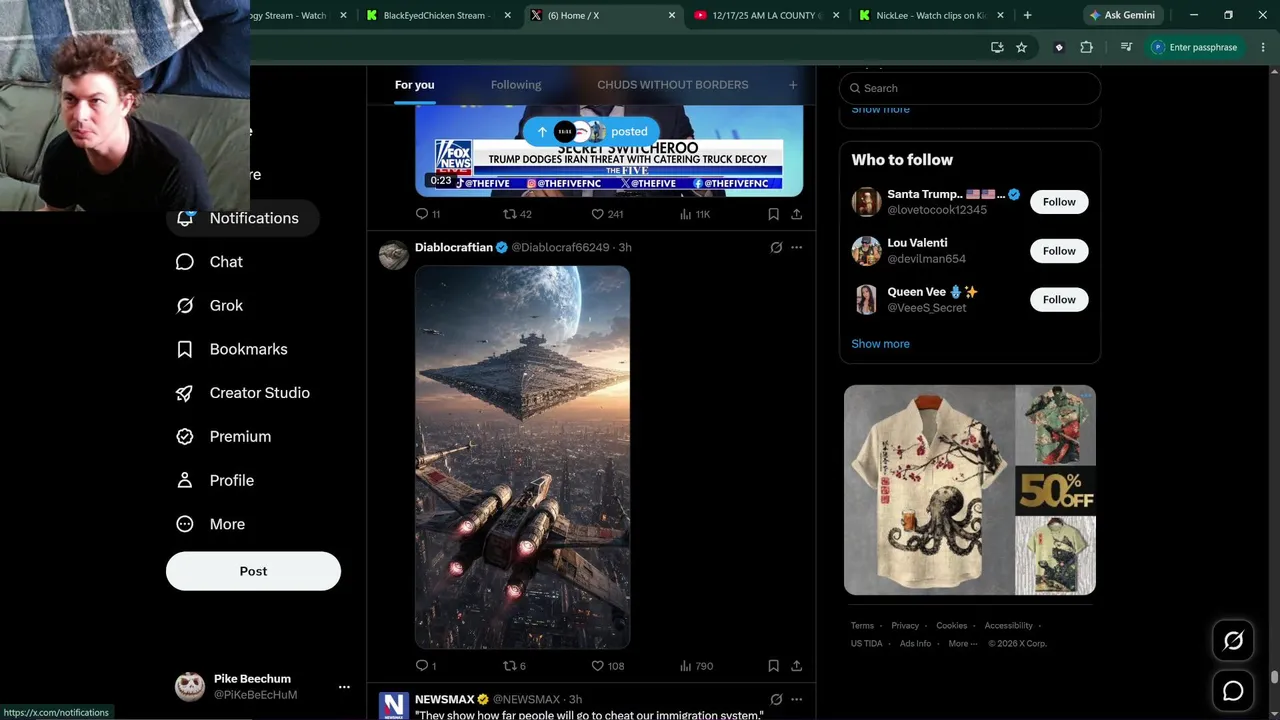Reply to the Fox News video post
The height and width of the screenshot is (720, 1280).
(427, 214)
